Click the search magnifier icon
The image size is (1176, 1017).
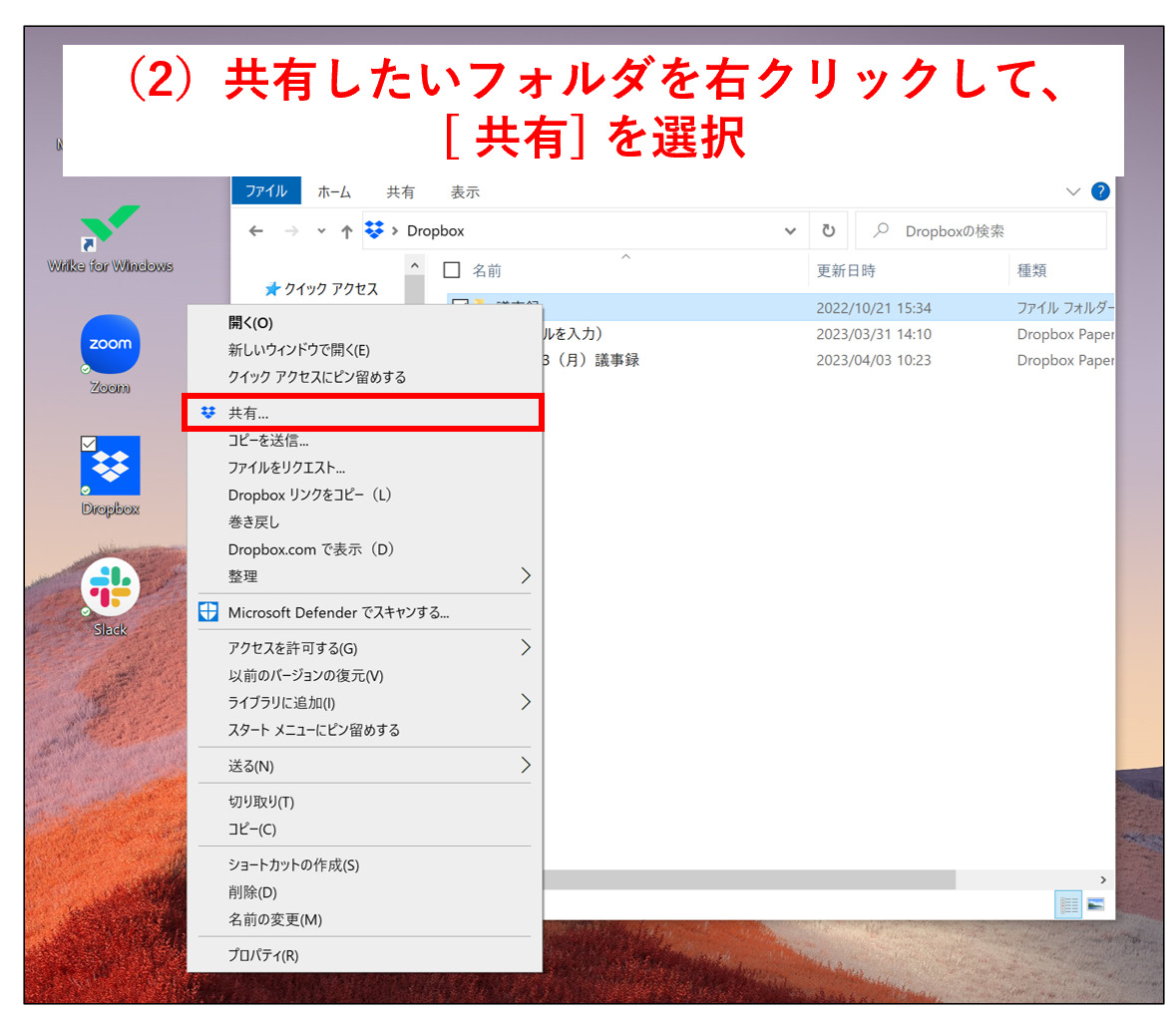[881, 230]
